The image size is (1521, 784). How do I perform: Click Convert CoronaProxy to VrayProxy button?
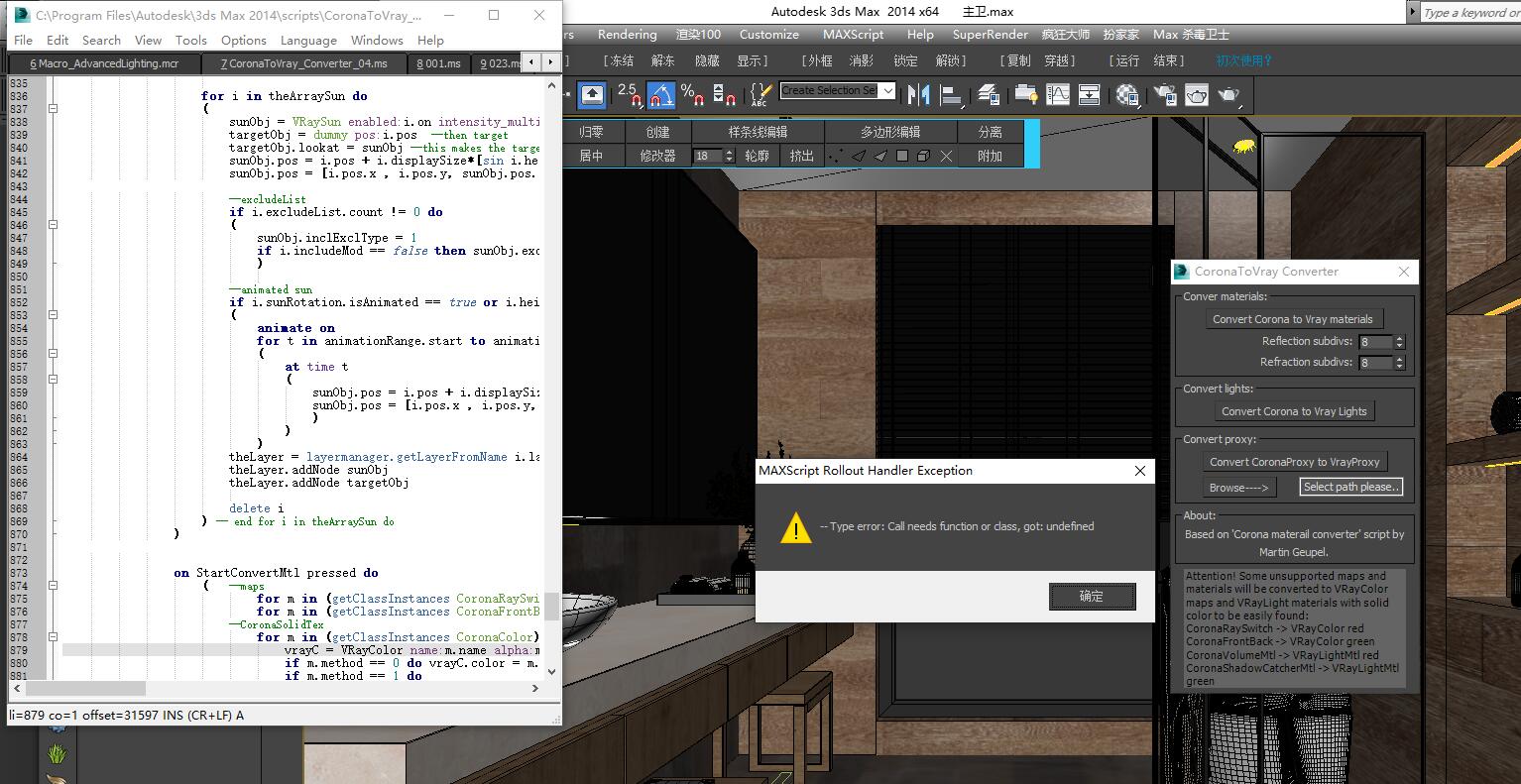click(x=1294, y=462)
